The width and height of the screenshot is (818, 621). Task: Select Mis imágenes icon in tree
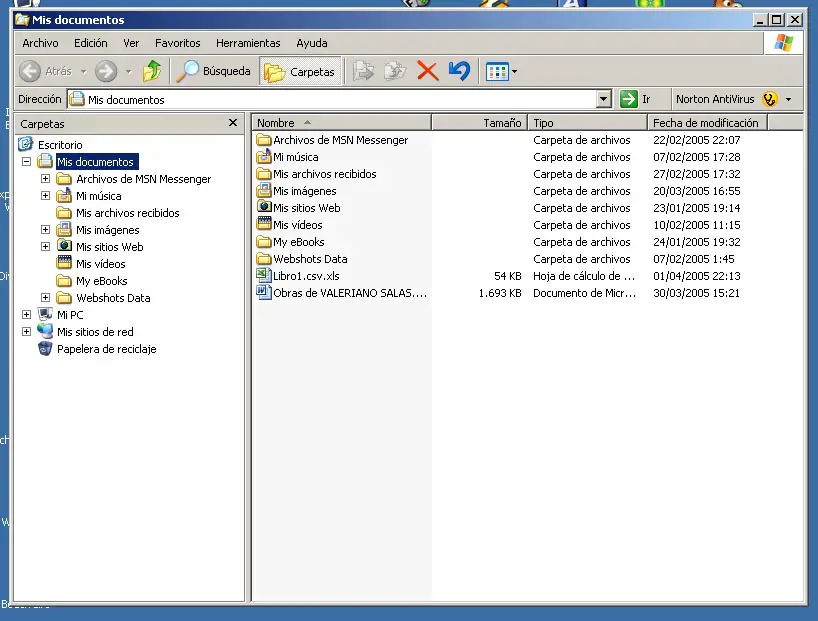(x=64, y=229)
